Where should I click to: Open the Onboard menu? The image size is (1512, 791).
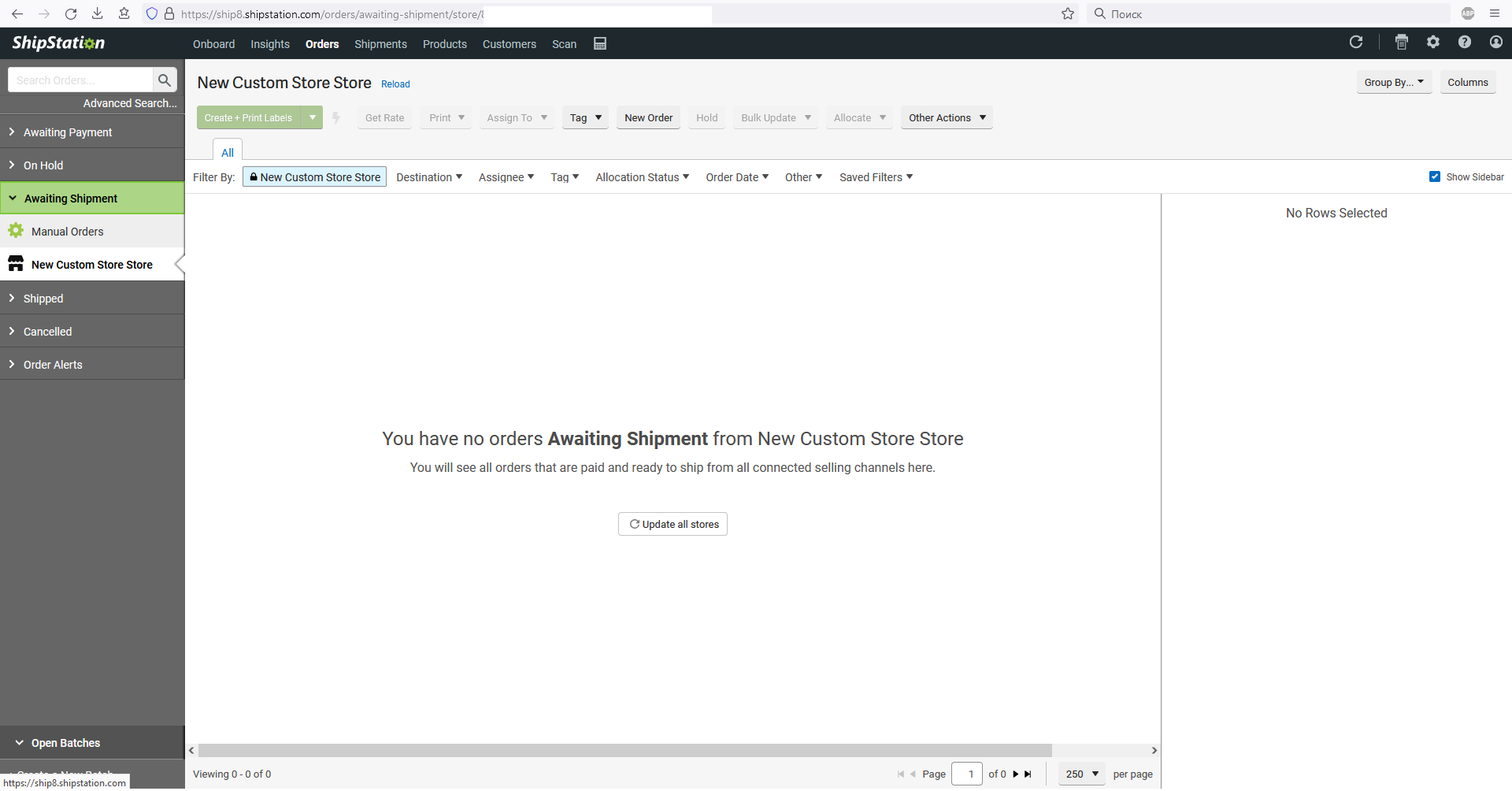214,44
